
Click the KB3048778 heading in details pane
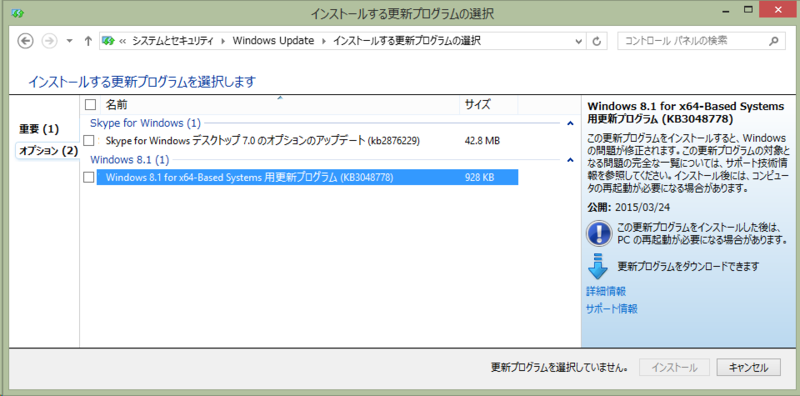pos(686,113)
